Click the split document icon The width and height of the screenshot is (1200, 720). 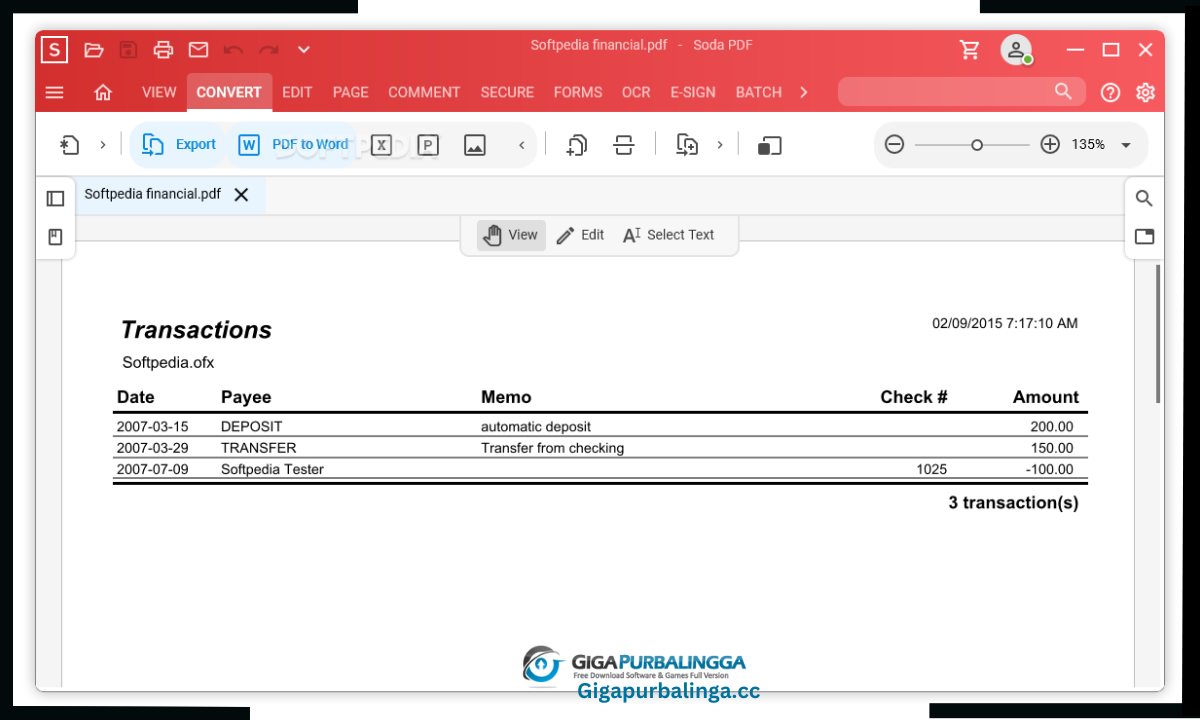click(624, 145)
